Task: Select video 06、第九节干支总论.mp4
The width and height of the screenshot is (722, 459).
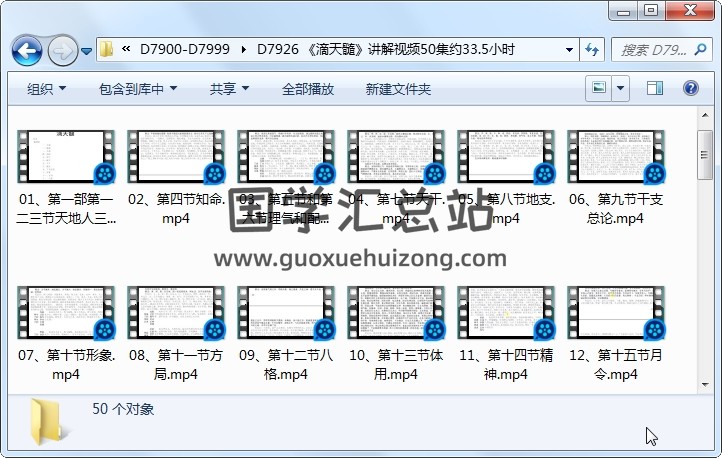Action: [616, 178]
